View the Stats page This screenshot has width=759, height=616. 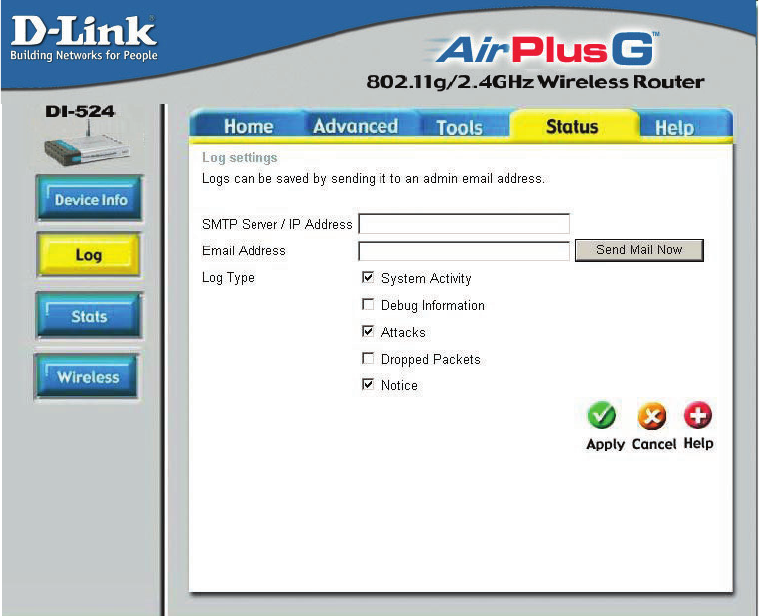(x=89, y=316)
